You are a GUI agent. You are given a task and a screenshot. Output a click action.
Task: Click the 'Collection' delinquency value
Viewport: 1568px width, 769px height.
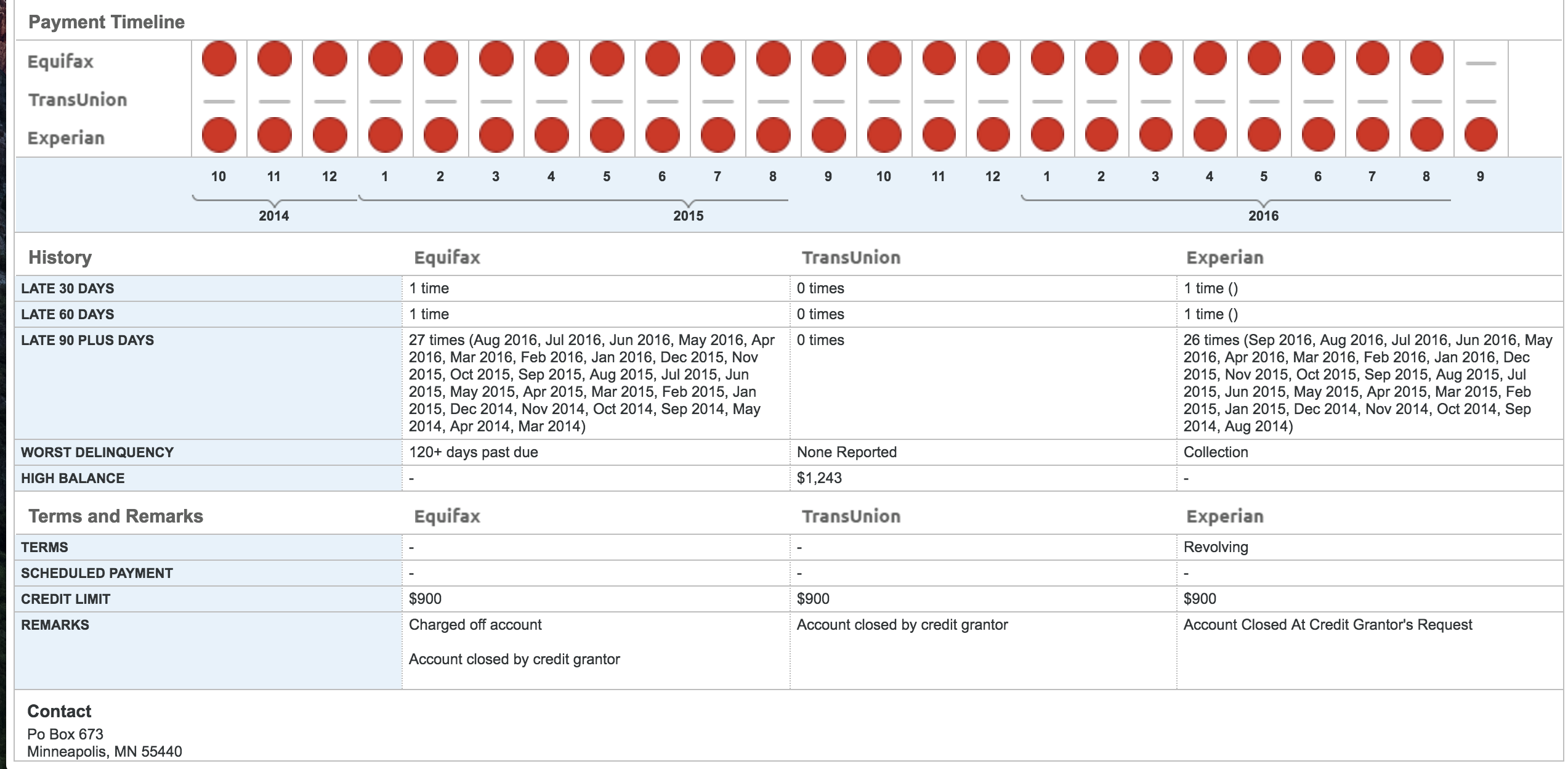[1216, 452]
